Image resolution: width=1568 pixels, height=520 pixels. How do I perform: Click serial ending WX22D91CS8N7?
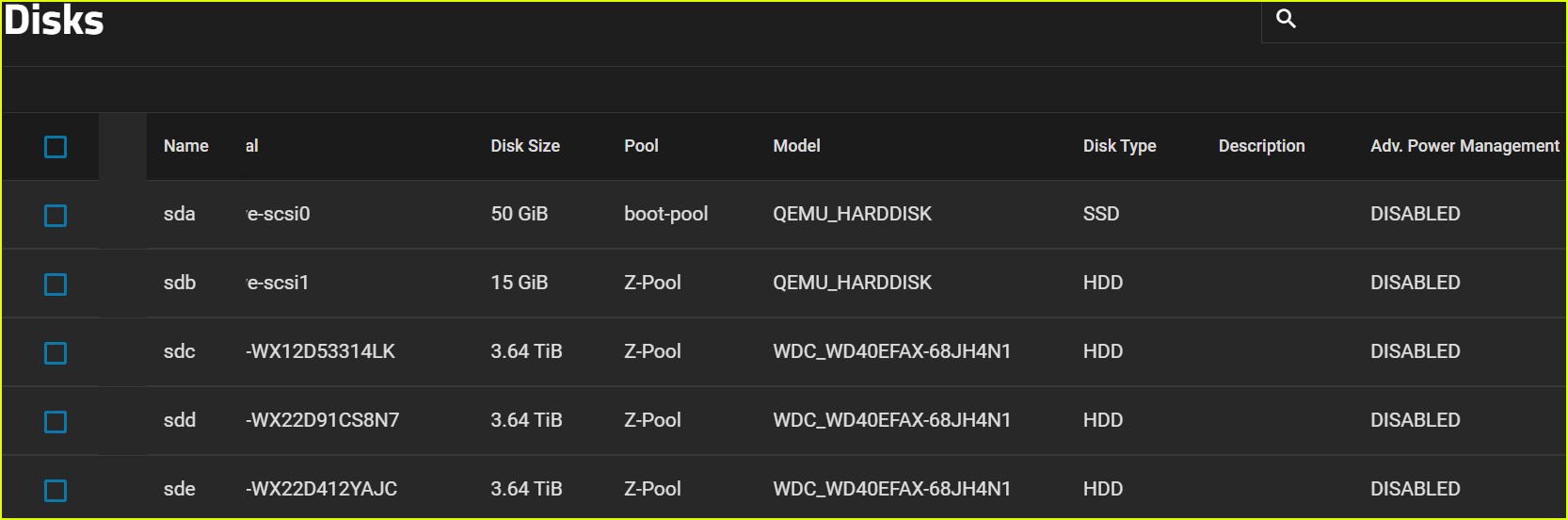point(323,420)
